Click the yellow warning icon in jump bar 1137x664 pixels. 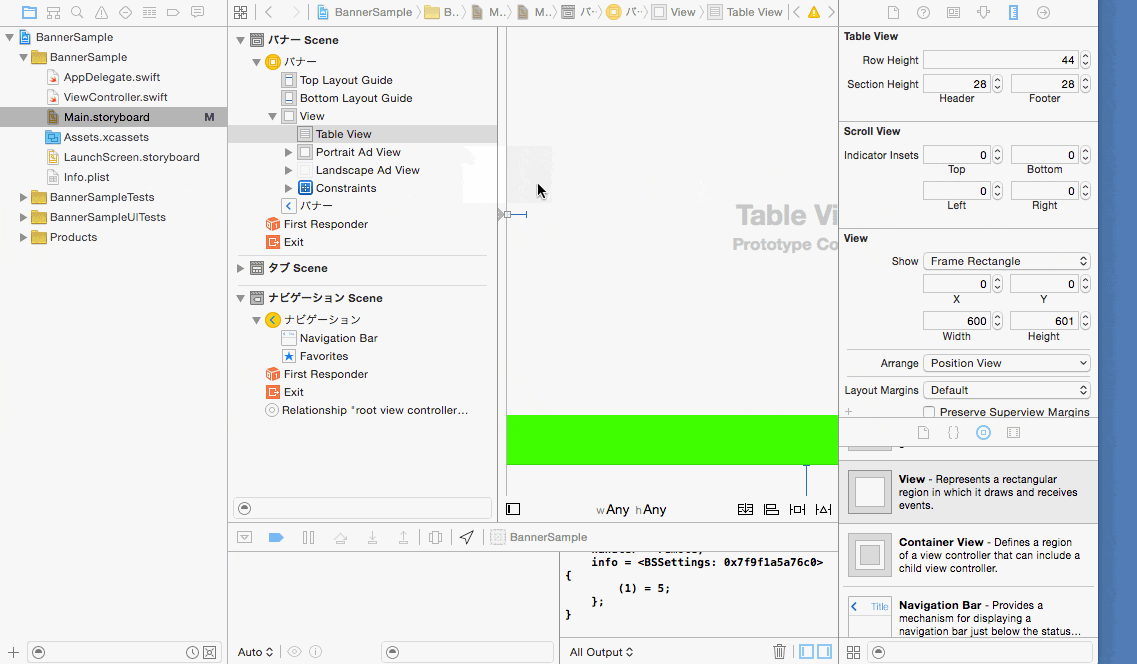click(814, 12)
